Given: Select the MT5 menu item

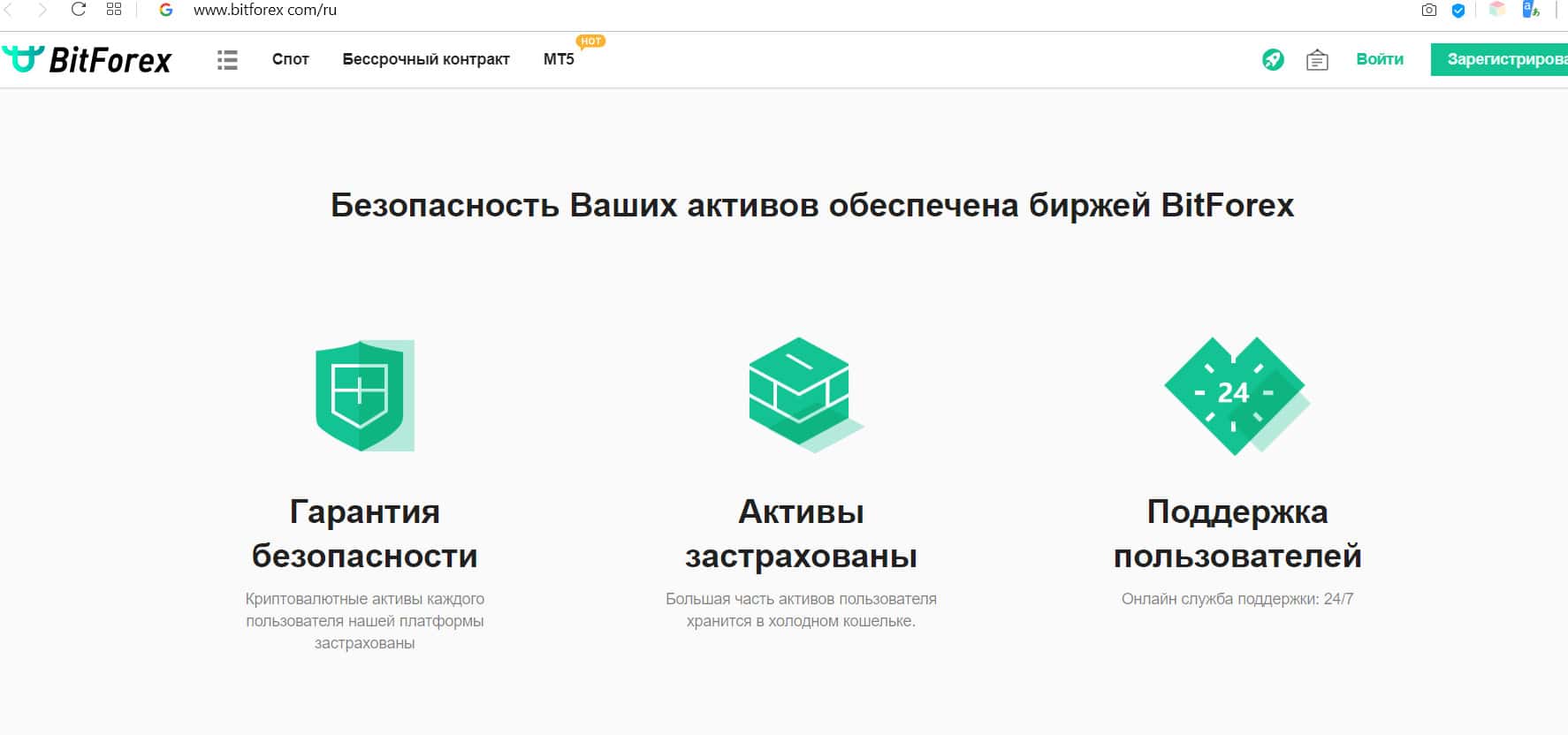Looking at the screenshot, I should [559, 59].
